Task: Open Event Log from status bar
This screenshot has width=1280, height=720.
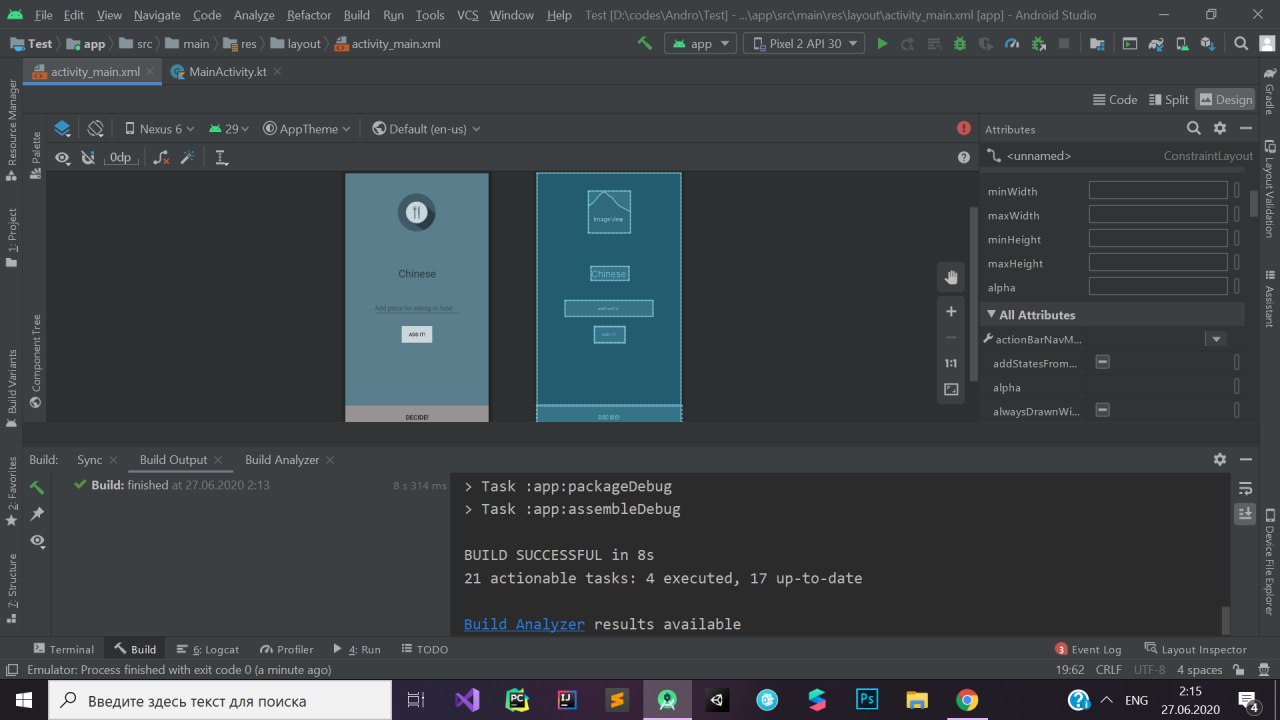Action: click(1088, 649)
